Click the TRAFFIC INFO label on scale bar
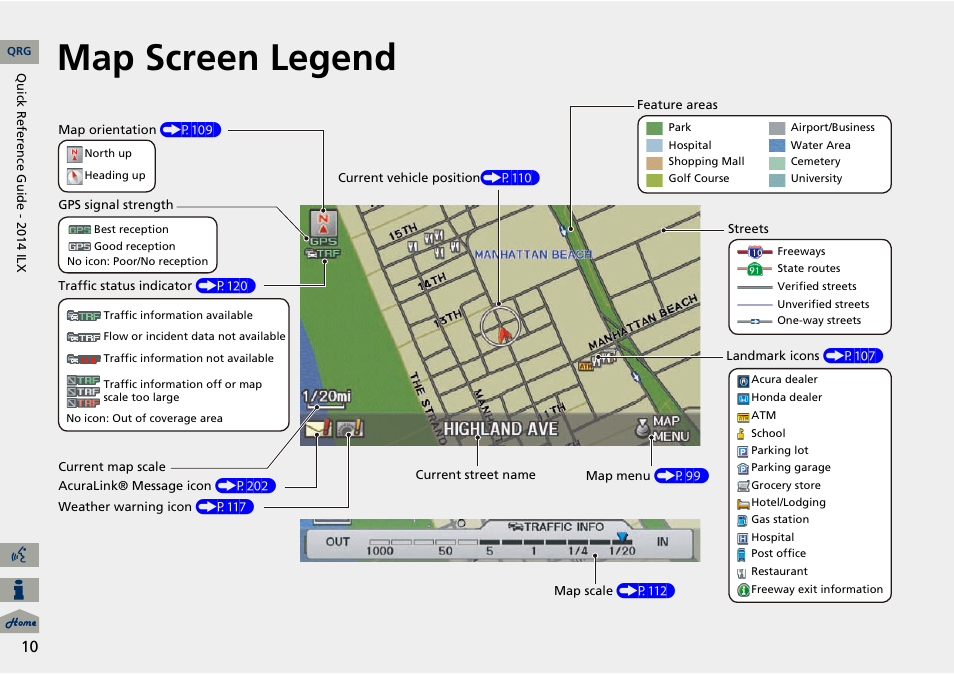Viewport: 954px width, 674px height. click(557, 527)
